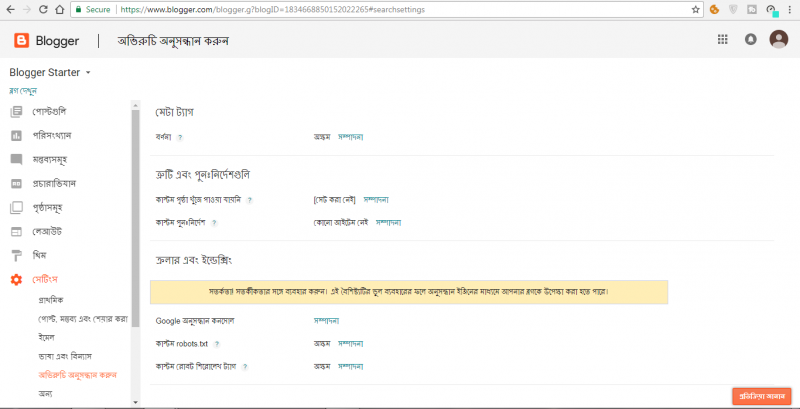The height and width of the screenshot is (409, 800).
Task: Click সম্পাদনা link for কাস্টম পুনঃনির্দেশ
Action: click(x=388, y=222)
